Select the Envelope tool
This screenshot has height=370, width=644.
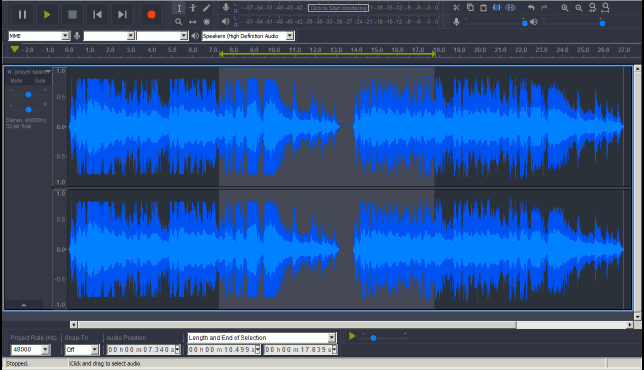coord(193,8)
